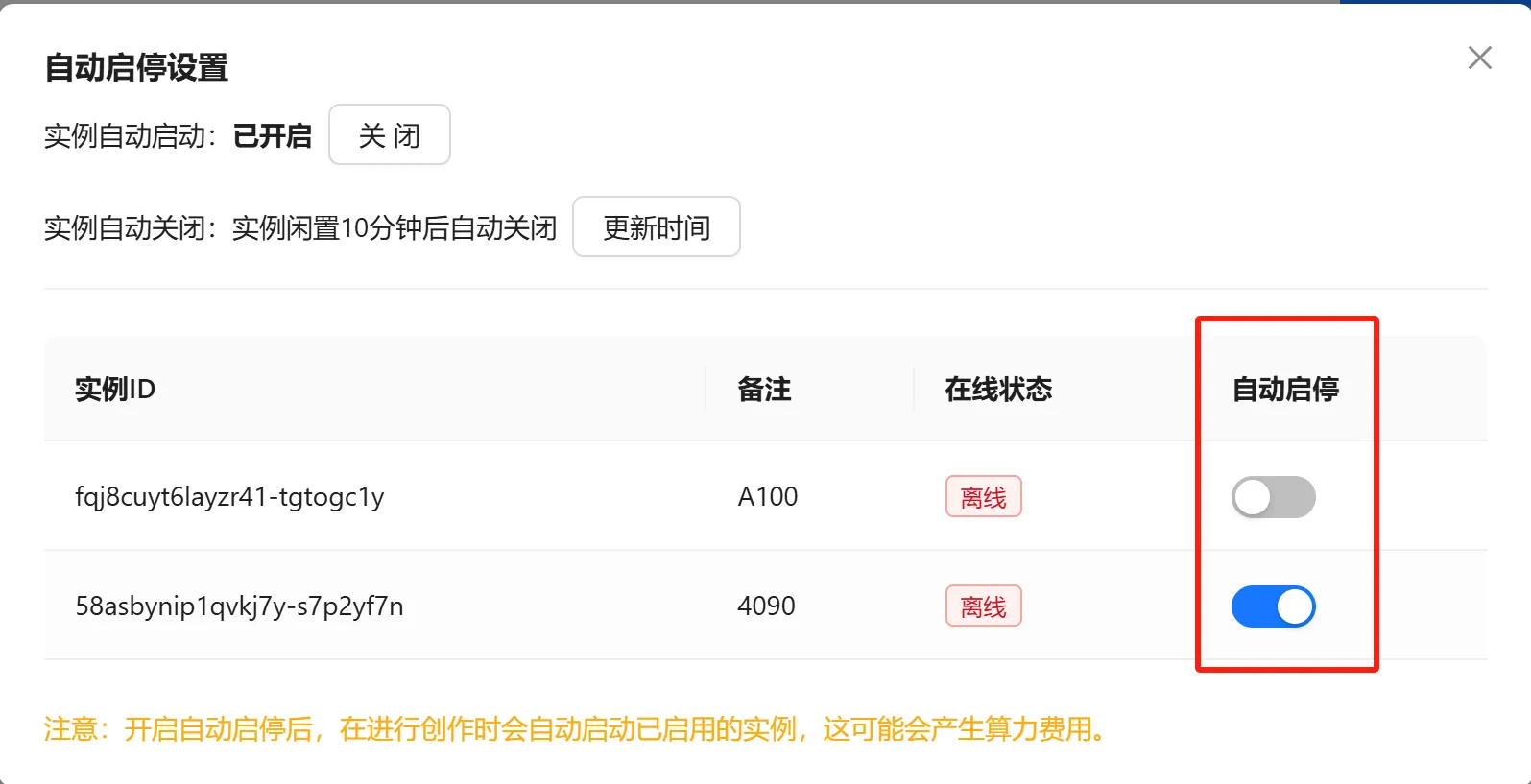Viewport: 1531px width, 784px height.
Task: Click the 已开启 status text
Action: [x=273, y=136]
